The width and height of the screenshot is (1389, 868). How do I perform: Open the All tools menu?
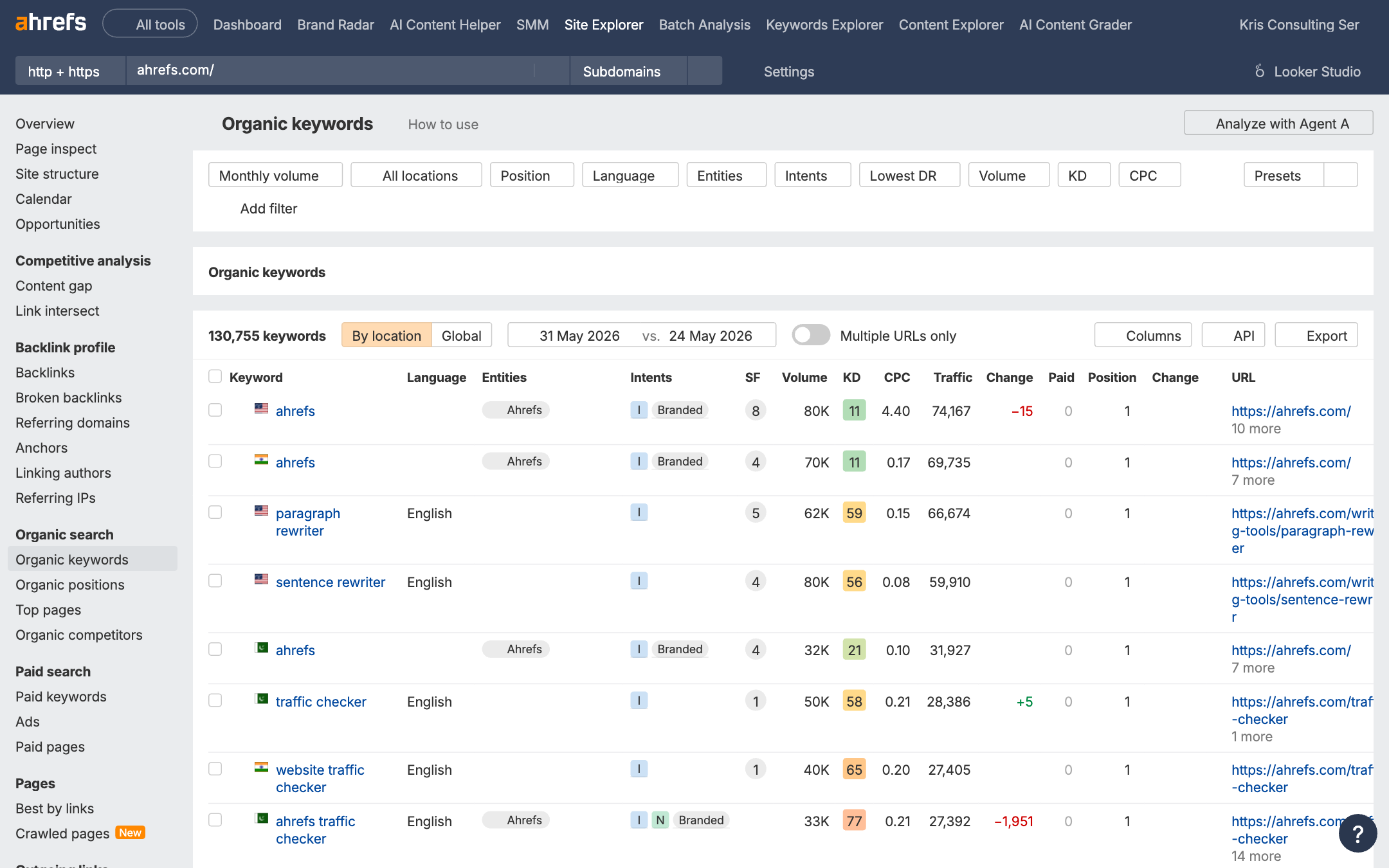150,24
